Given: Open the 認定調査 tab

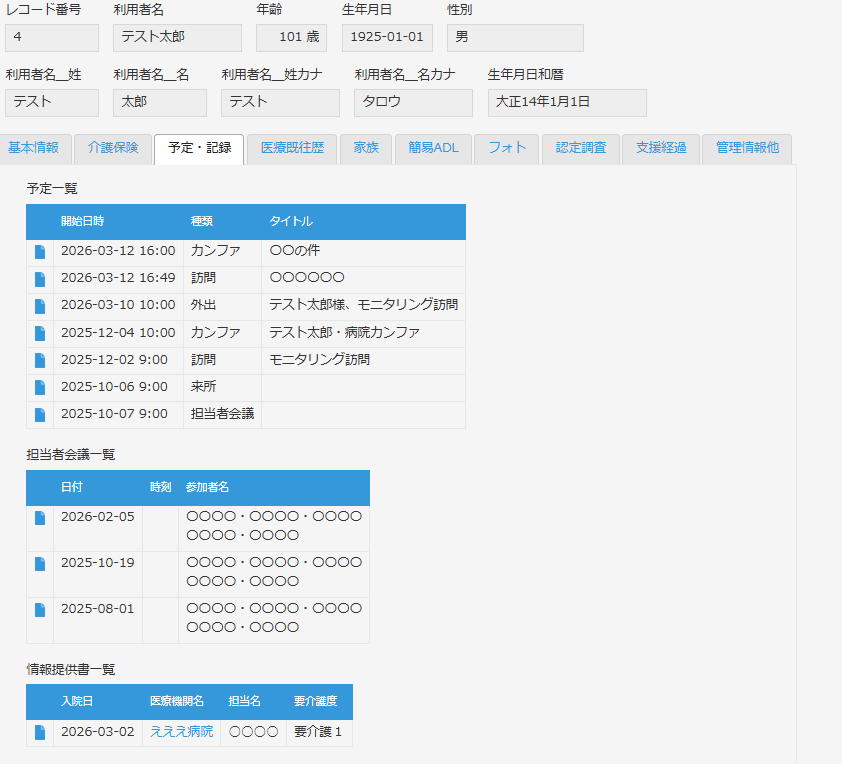Looking at the screenshot, I should [581, 148].
